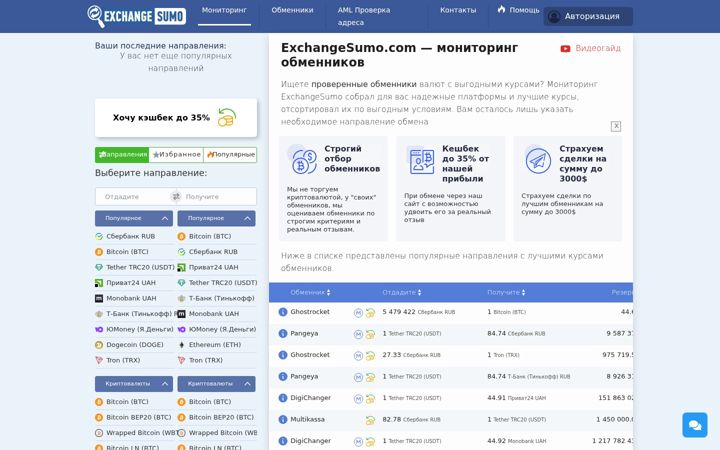Open the first Ghostrocket exchanger row
The height and width of the screenshot is (450, 720).
click(310, 312)
